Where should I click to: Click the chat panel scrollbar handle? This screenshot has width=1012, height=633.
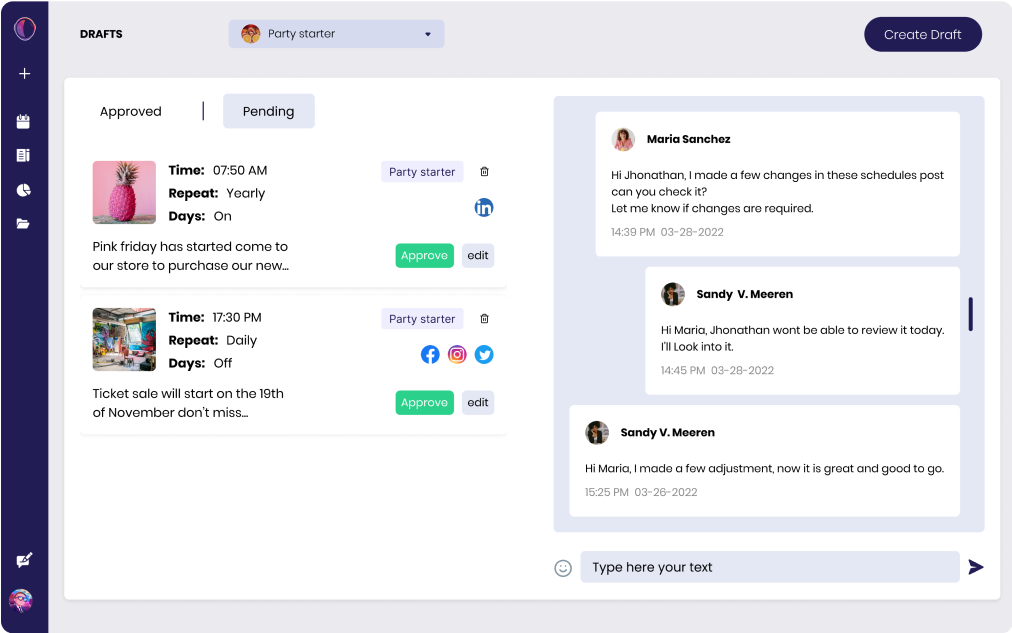click(970, 314)
